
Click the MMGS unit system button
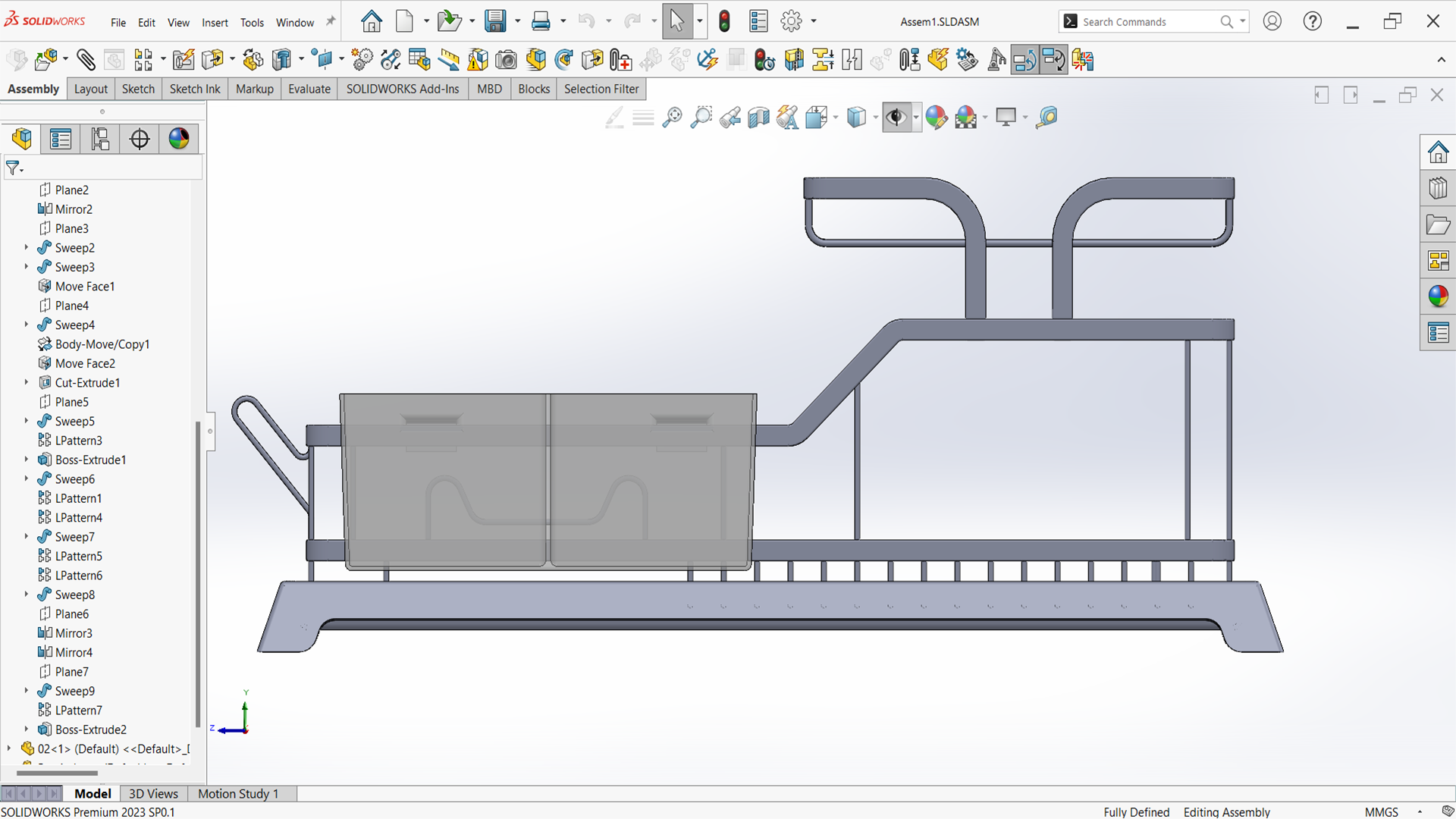pos(1381,811)
